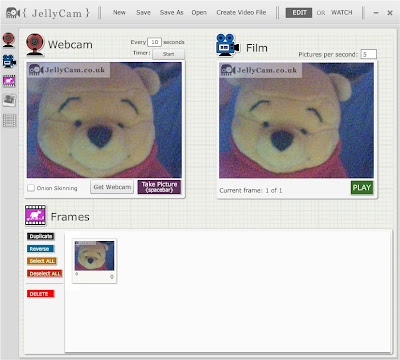Click the Film preview image

(x=296, y=120)
